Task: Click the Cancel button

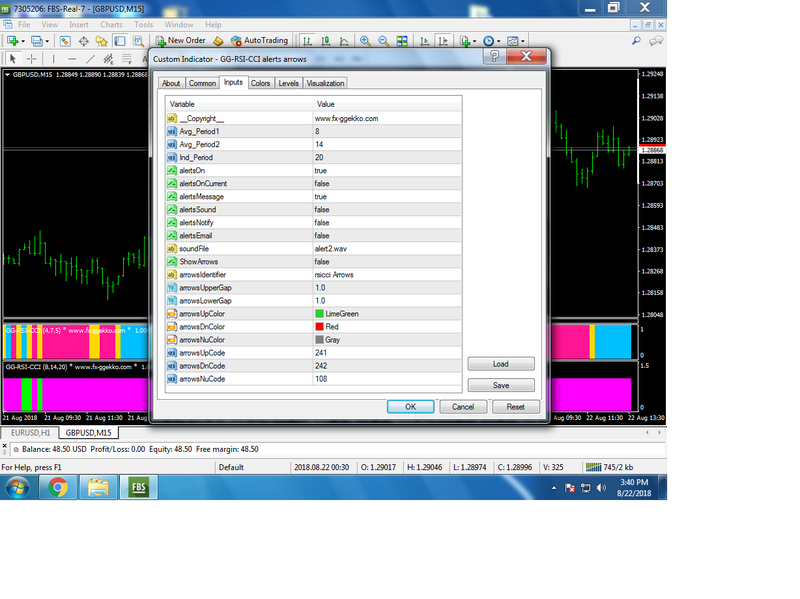Action: pos(463,407)
